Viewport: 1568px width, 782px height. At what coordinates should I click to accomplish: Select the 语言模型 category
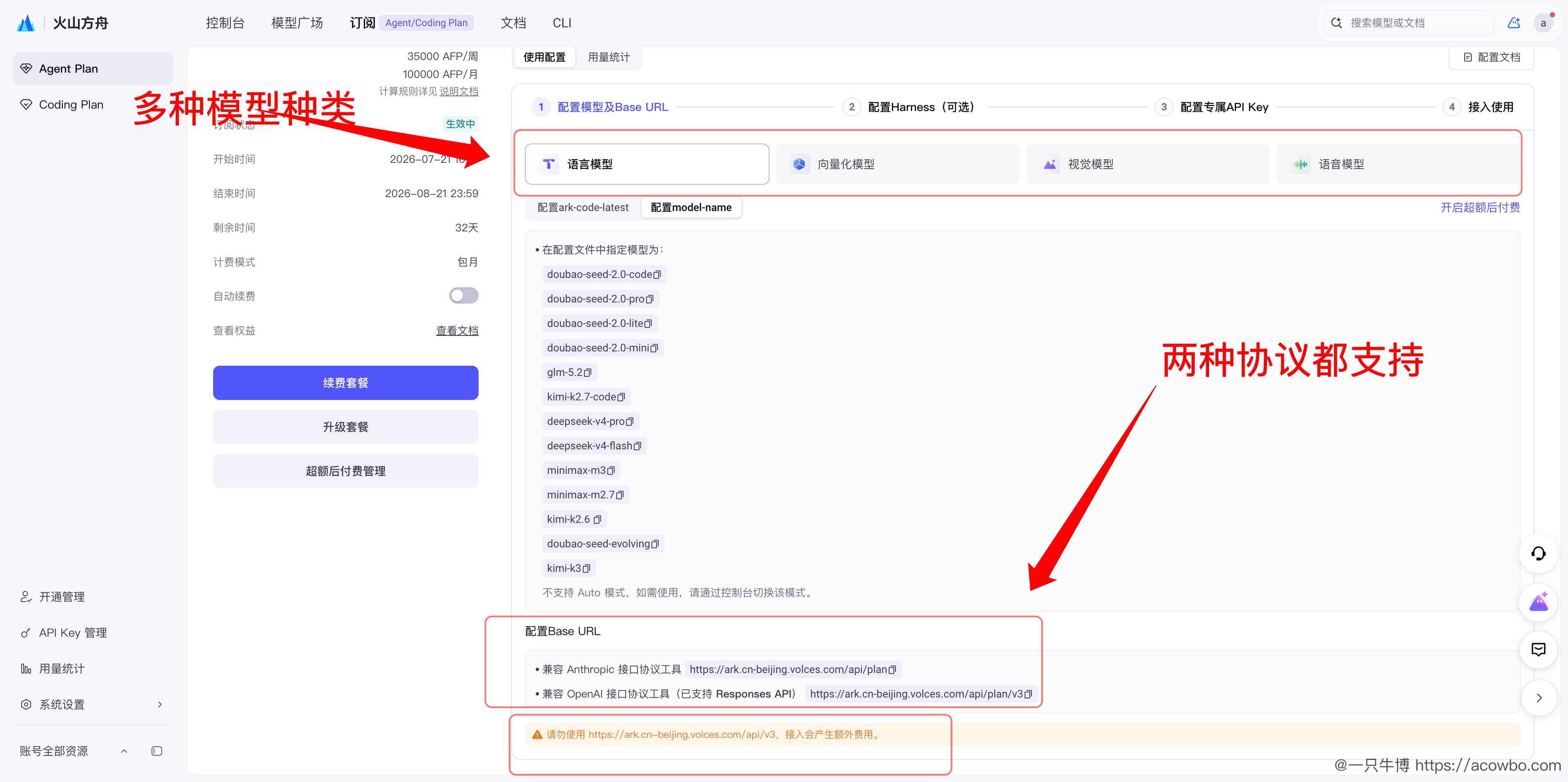click(646, 164)
